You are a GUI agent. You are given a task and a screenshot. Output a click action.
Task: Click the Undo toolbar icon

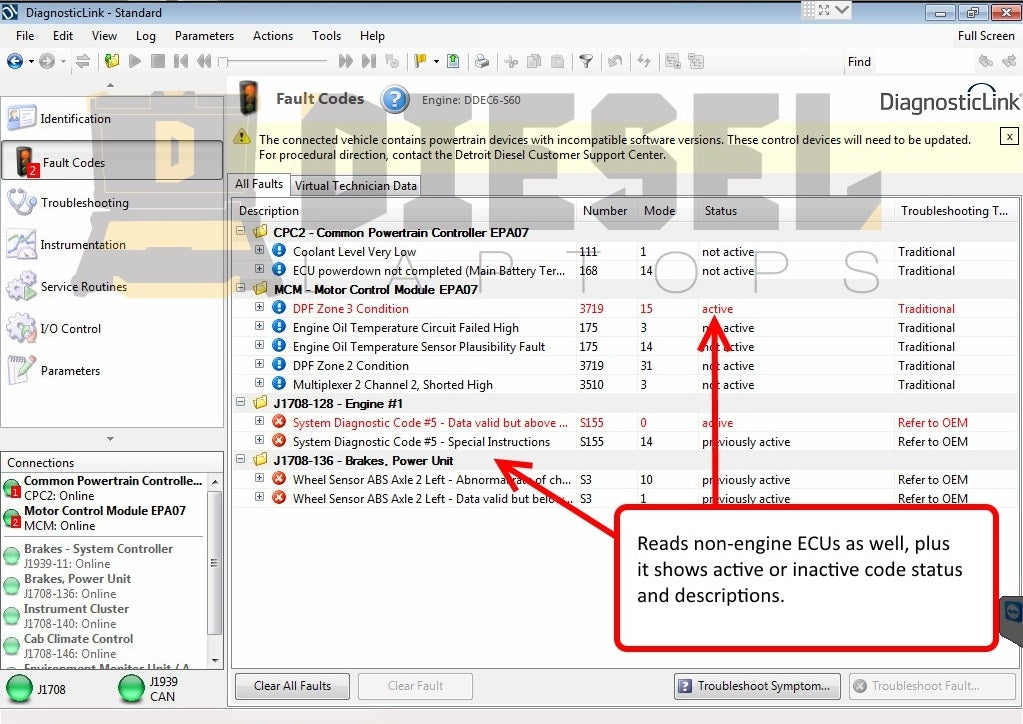pyautogui.click(x=615, y=61)
